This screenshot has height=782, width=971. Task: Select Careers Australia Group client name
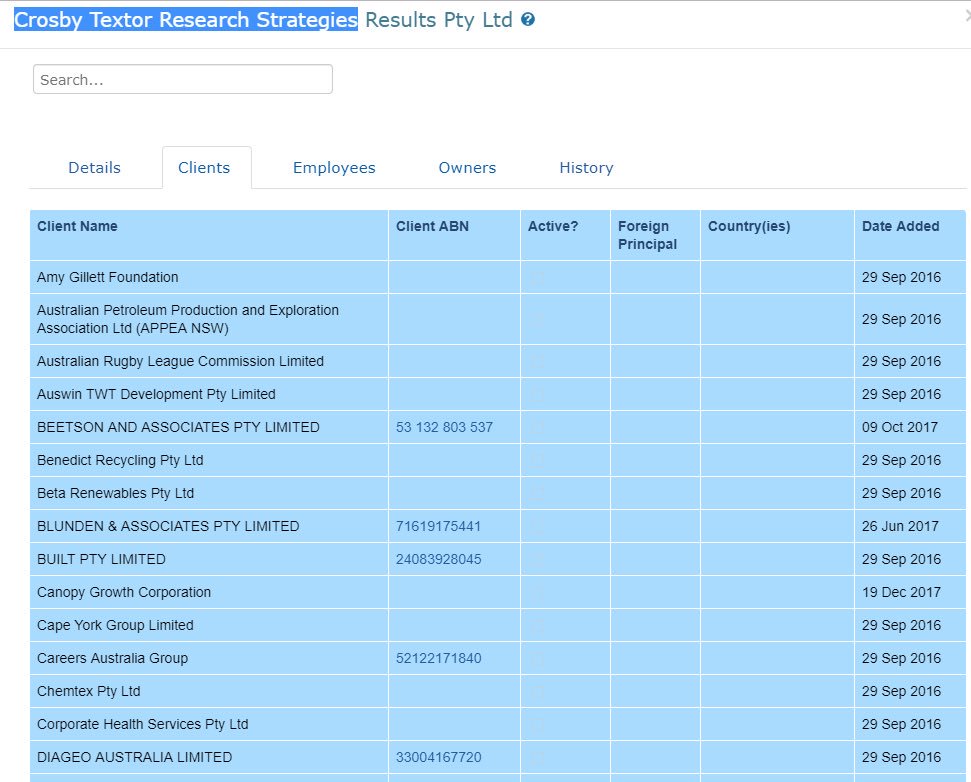pyautogui.click(x=112, y=658)
